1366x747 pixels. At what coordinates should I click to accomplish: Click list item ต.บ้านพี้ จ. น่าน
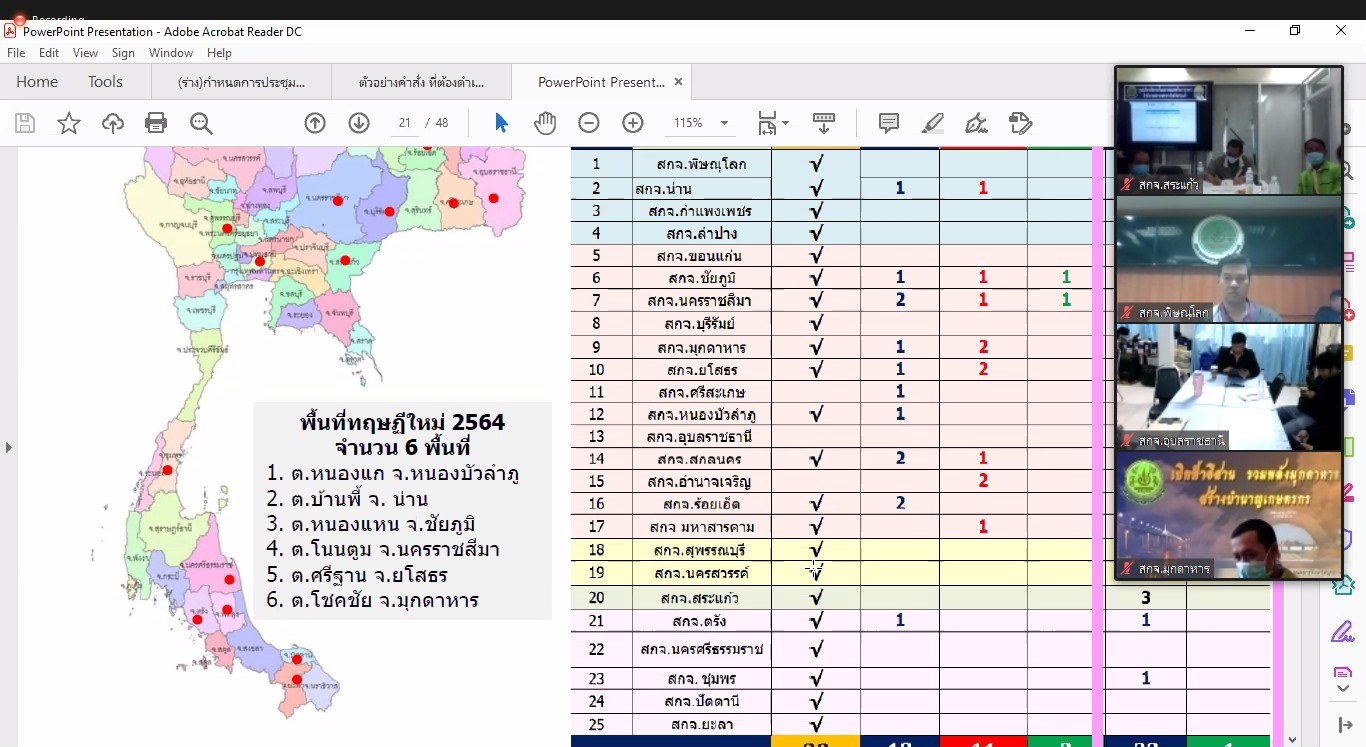pyautogui.click(x=347, y=499)
